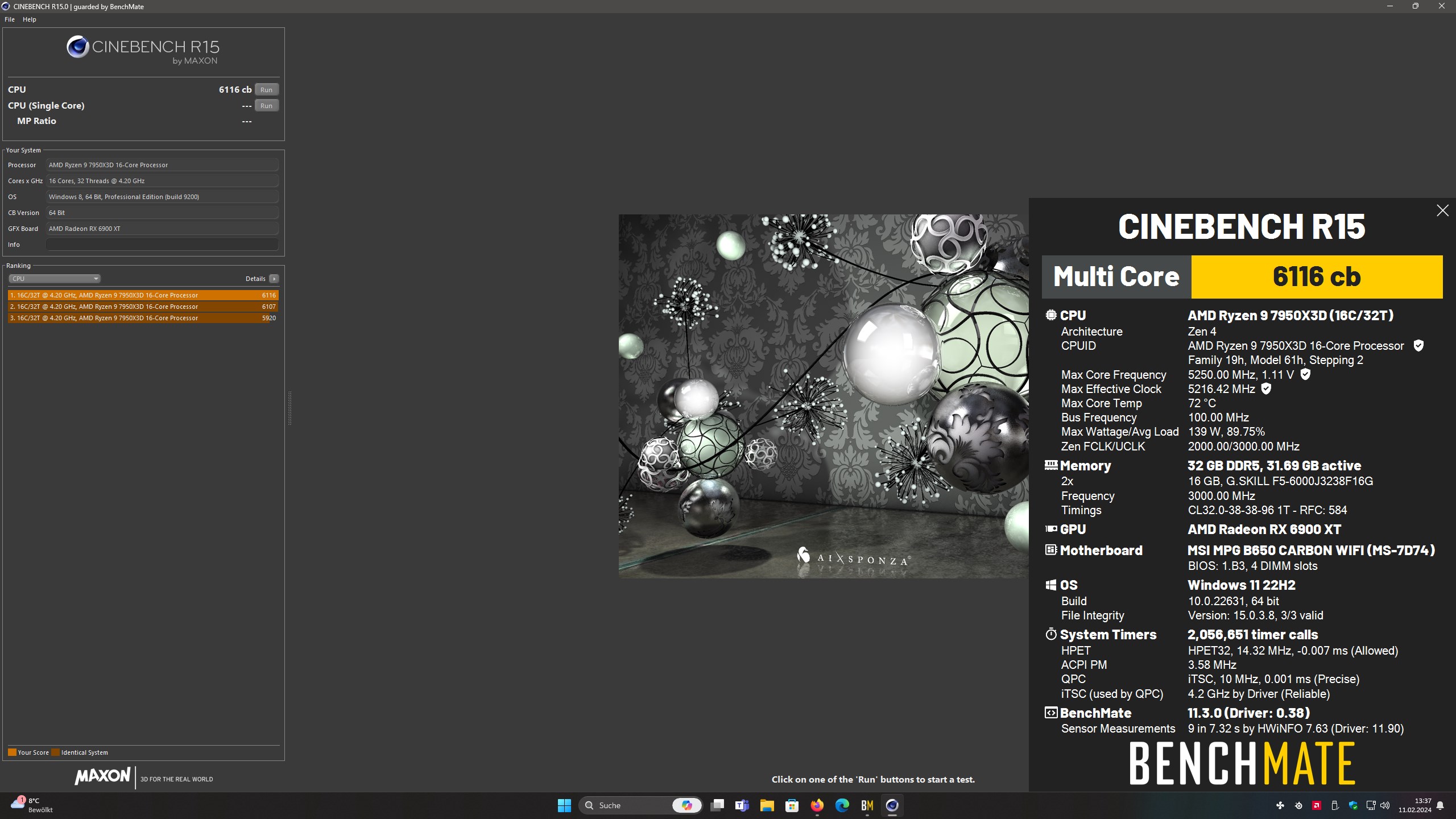The image size is (1456, 819).
Task: Run the CPU multi-core benchmark
Action: pyautogui.click(x=266, y=89)
